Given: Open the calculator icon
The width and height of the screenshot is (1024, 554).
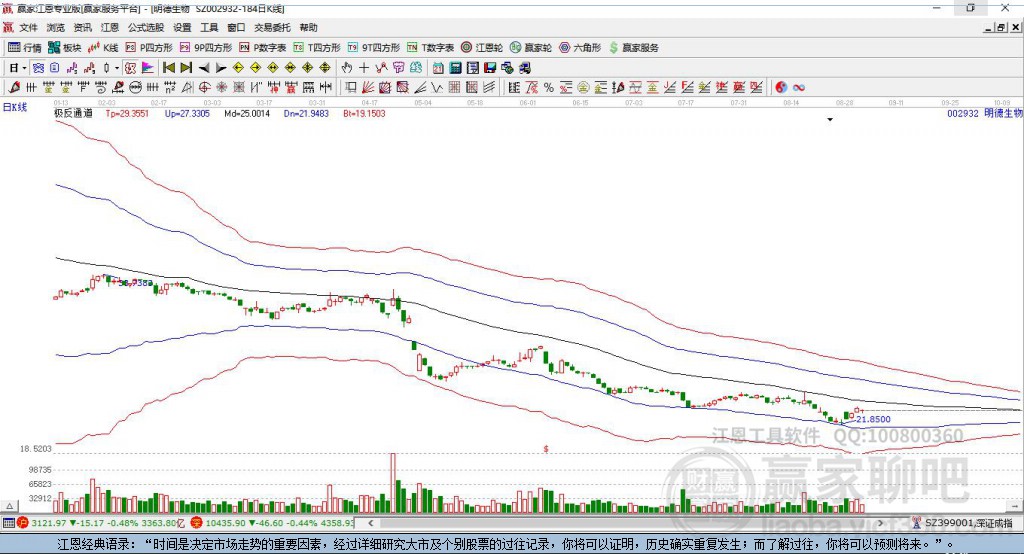Looking at the screenshot, I should (x=455, y=68).
